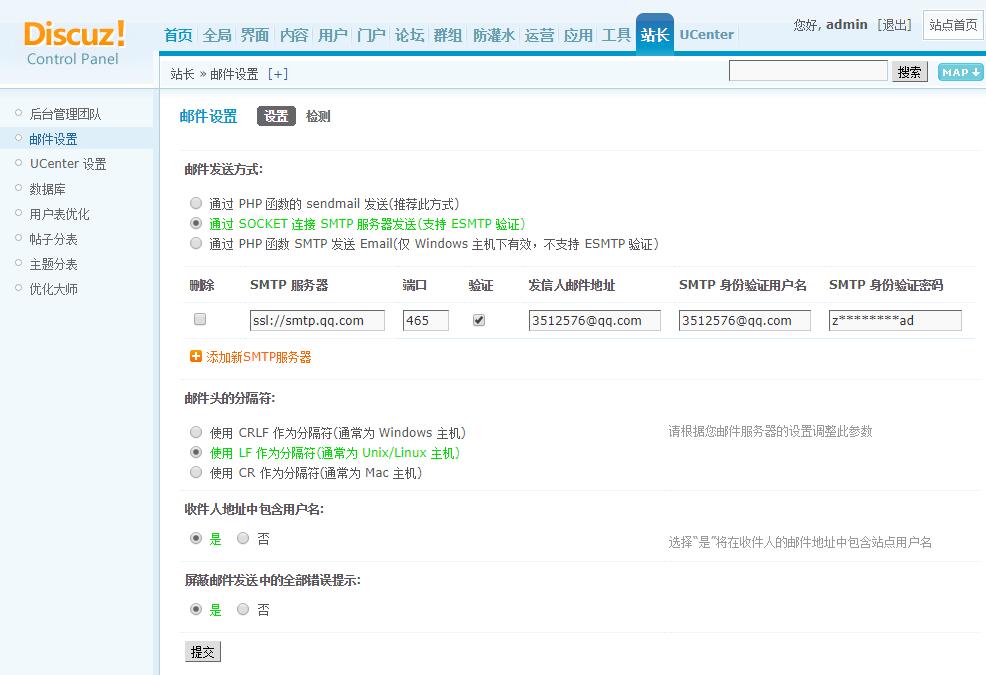Image resolution: width=986 pixels, height=675 pixels.
Task: Select CRLF as the mail header separator
Action: [x=196, y=432]
